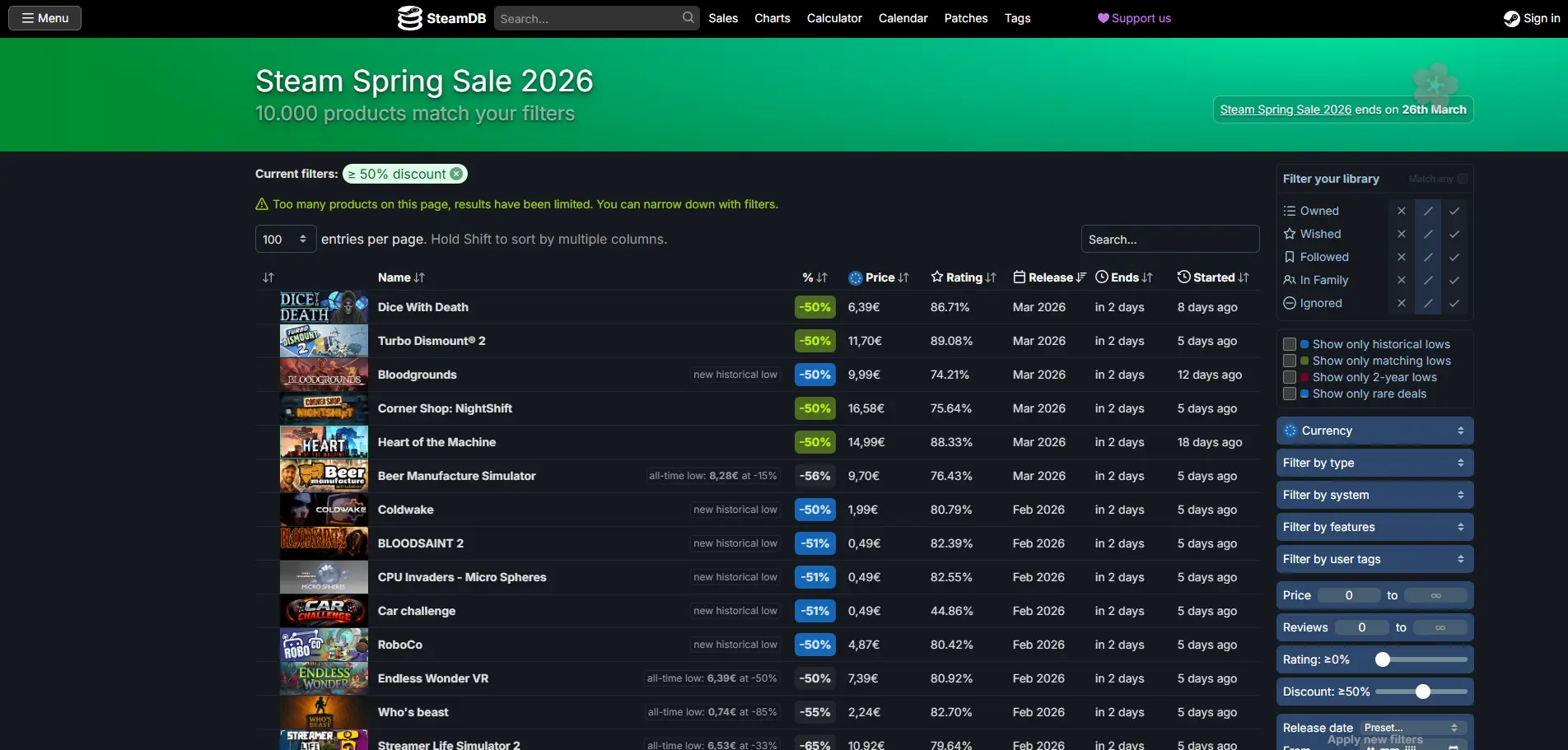Open the Menu button

[44, 18]
